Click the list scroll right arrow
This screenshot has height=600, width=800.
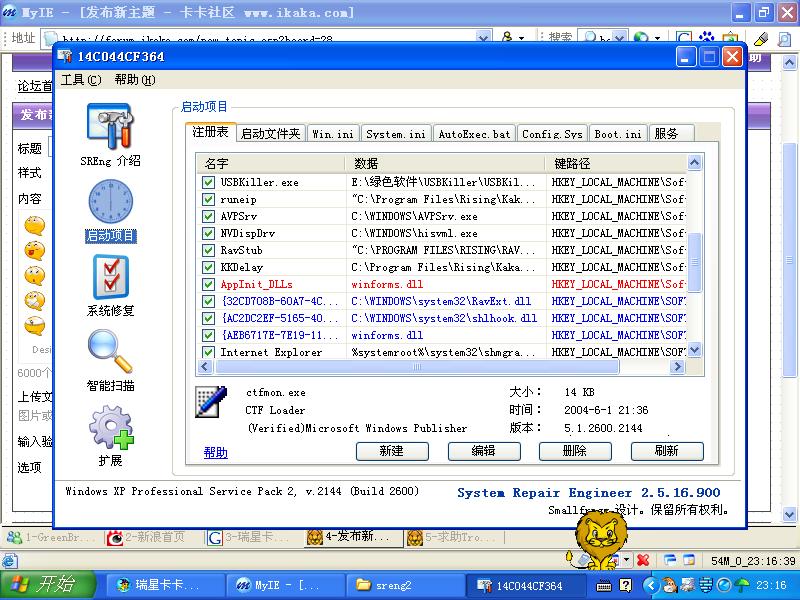pyautogui.click(x=678, y=366)
